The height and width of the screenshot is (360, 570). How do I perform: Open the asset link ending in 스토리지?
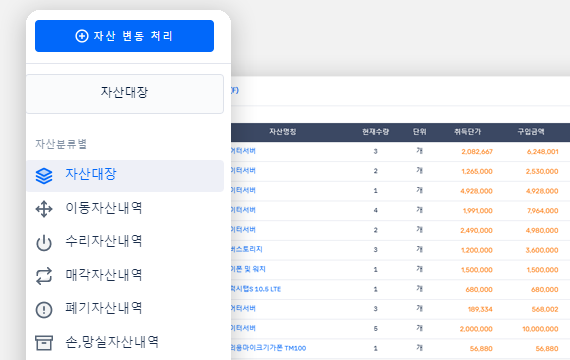click(246, 249)
